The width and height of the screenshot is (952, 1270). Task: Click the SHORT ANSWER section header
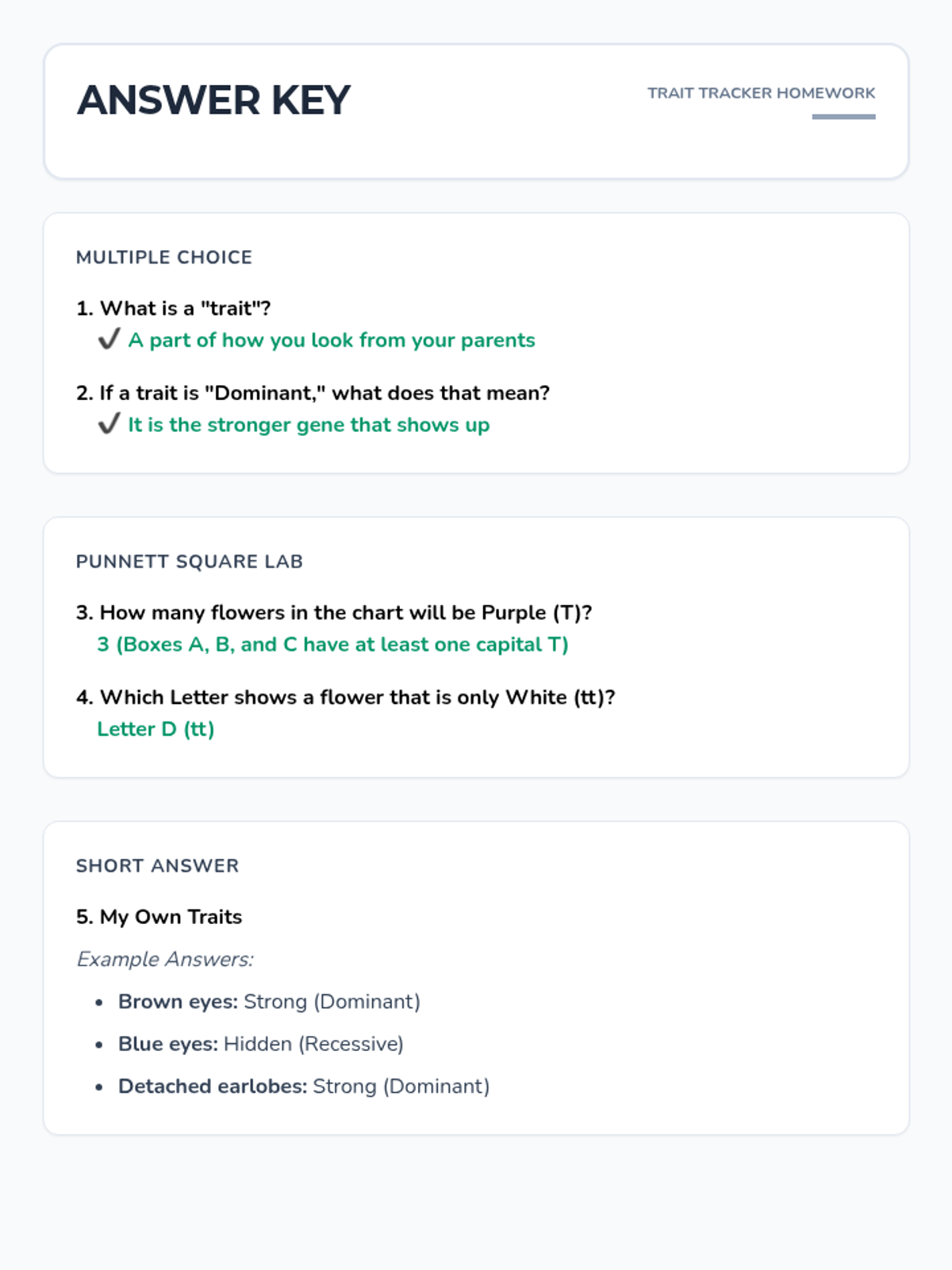[x=157, y=865]
